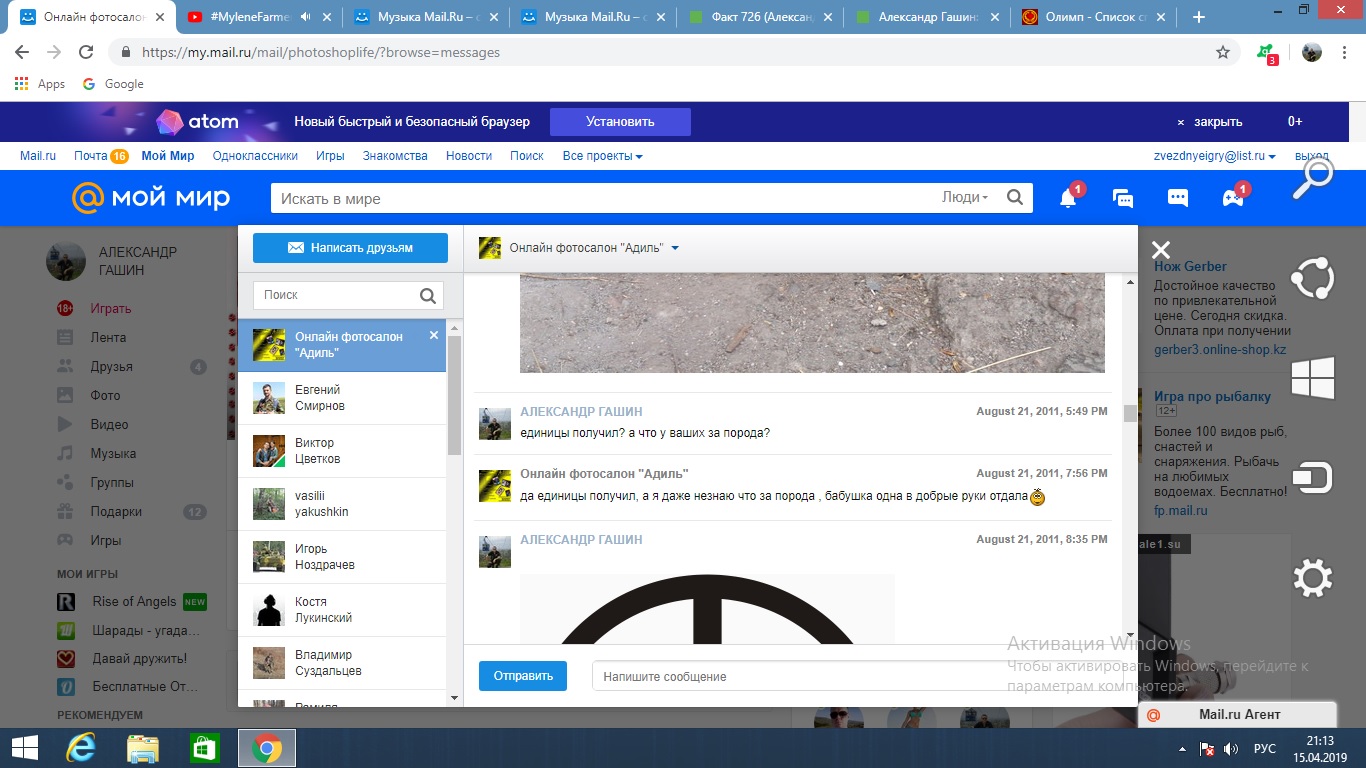Viewport: 1366px width, 768px height.
Task: Open conversation with vasilii yakushkin
Action: (342, 504)
